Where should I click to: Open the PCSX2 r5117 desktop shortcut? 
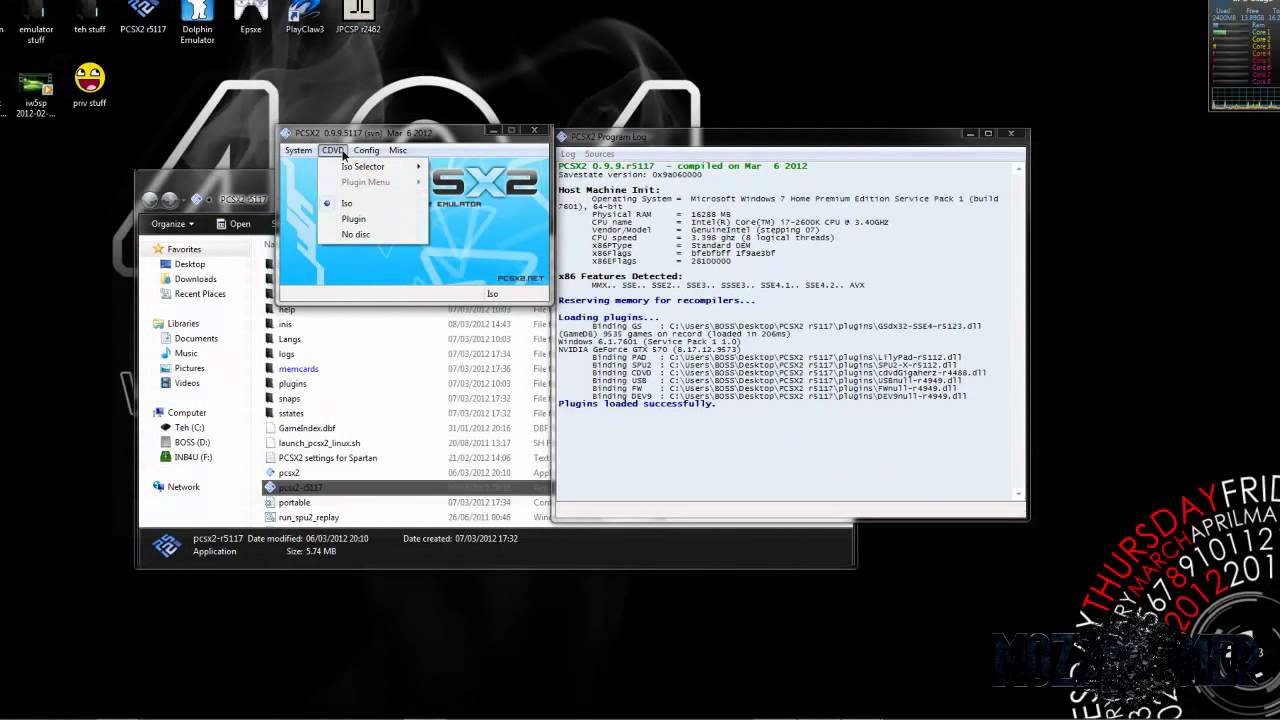(x=143, y=18)
